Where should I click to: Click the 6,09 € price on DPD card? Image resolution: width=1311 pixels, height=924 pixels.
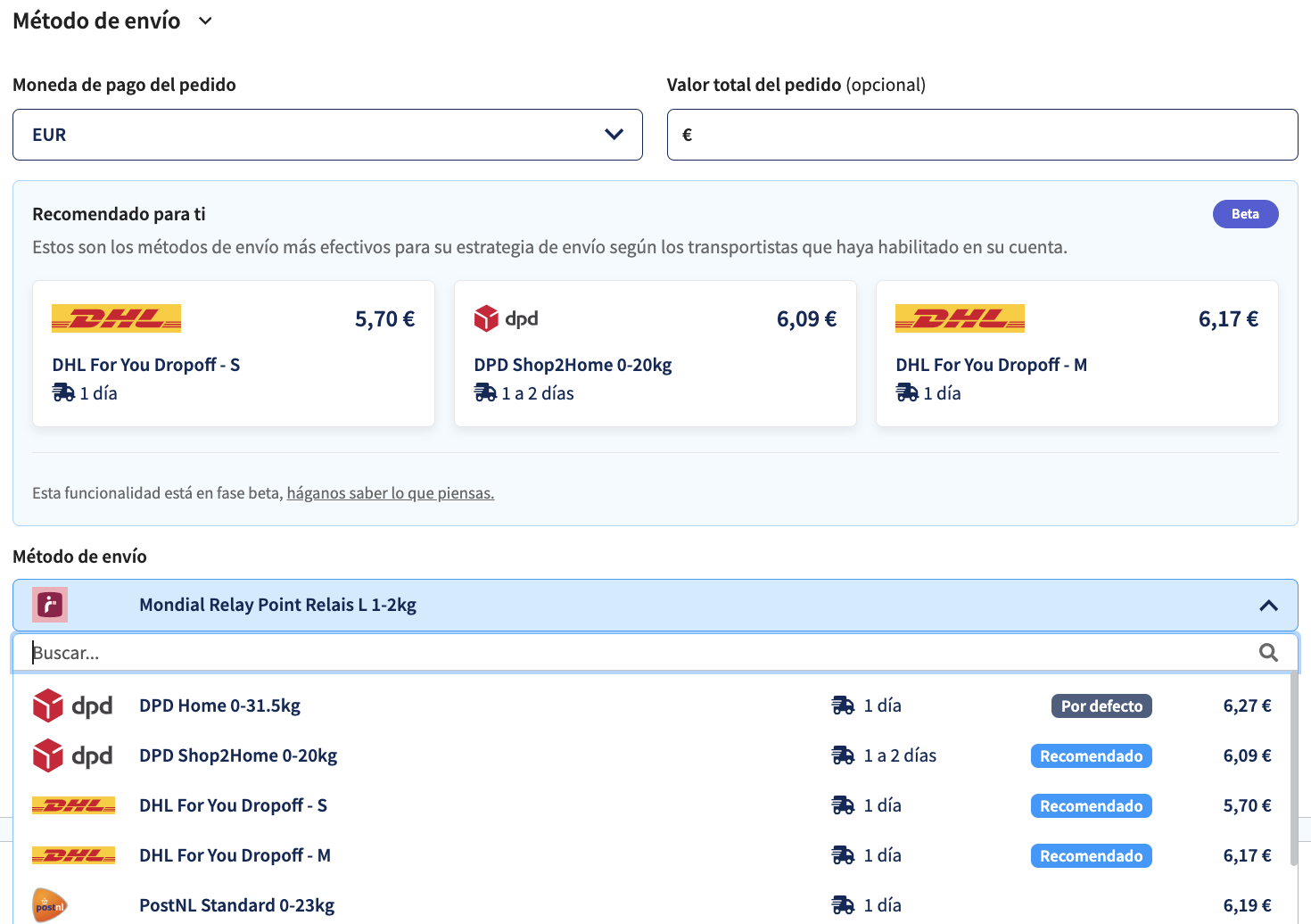coord(806,318)
